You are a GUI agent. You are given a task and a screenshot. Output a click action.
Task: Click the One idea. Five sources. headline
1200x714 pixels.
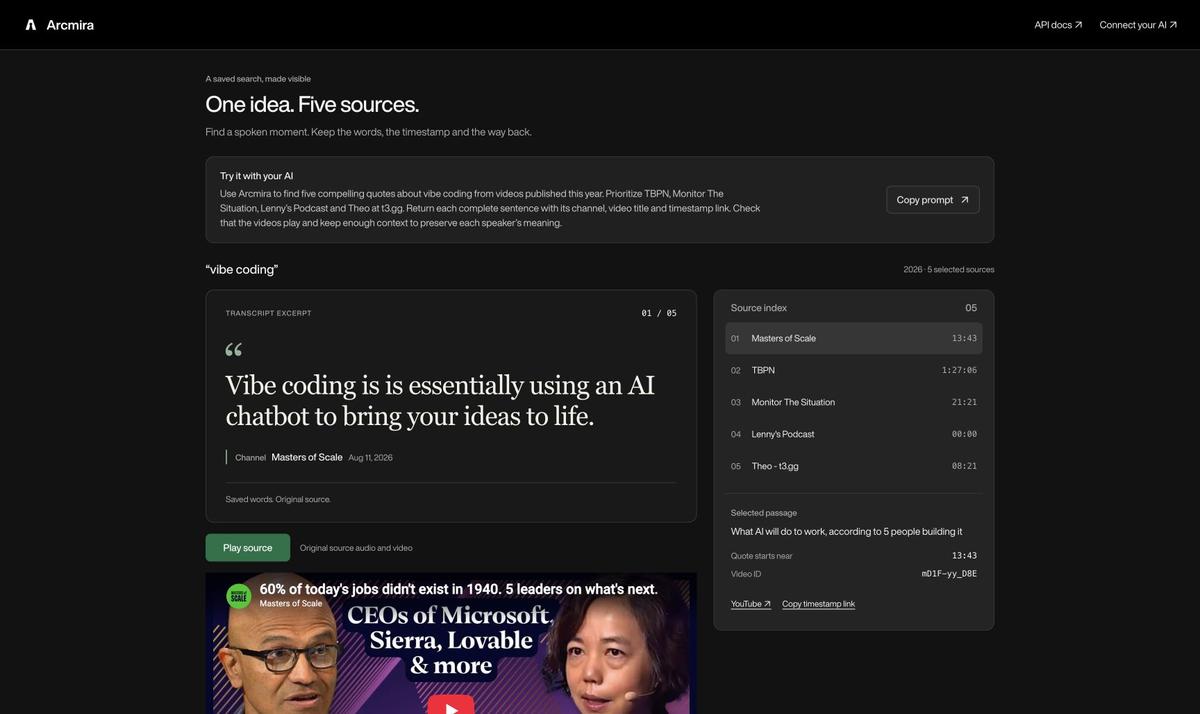pyautogui.click(x=312, y=104)
